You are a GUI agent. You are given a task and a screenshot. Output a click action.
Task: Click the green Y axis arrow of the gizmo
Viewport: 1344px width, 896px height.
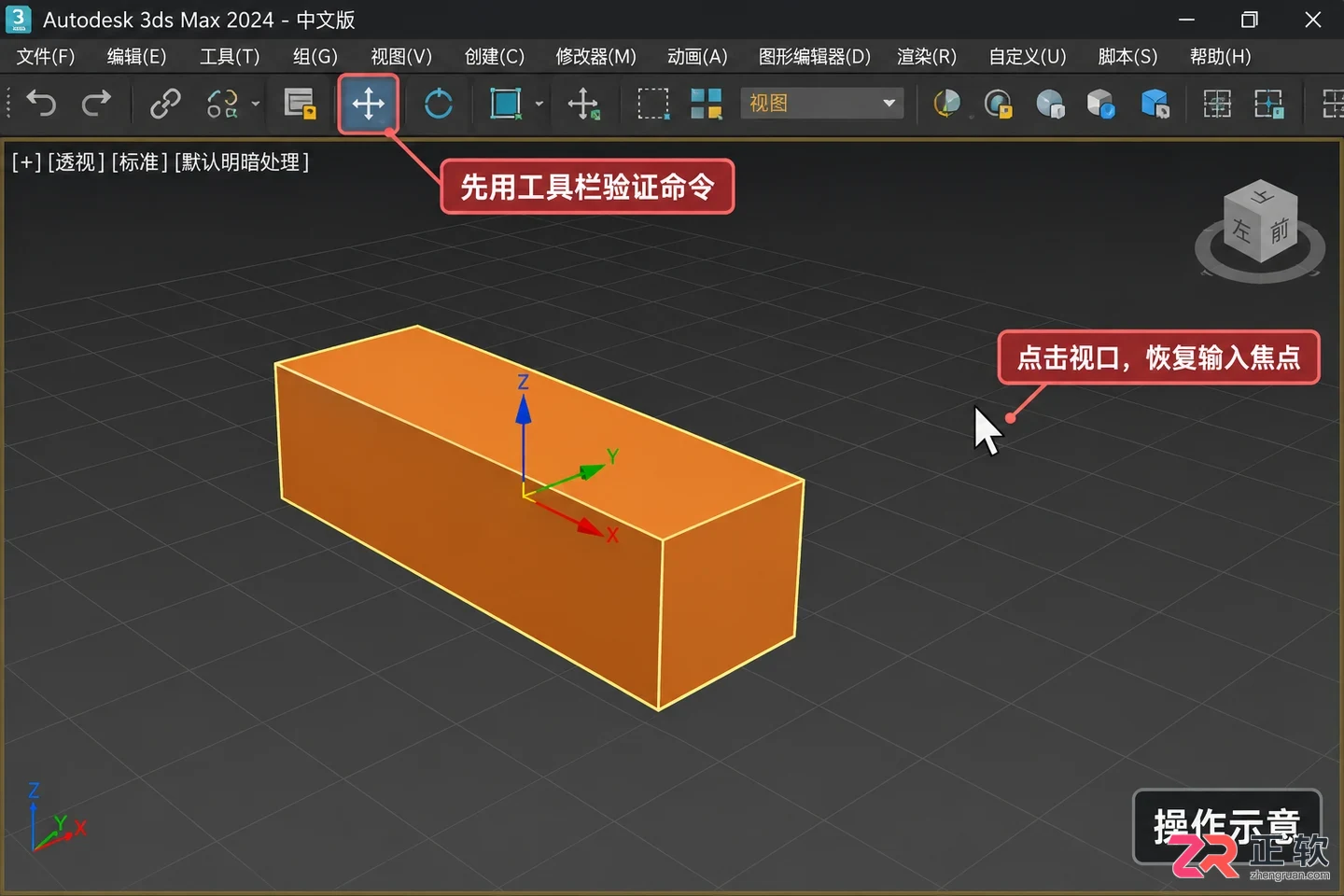[x=590, y=470]
